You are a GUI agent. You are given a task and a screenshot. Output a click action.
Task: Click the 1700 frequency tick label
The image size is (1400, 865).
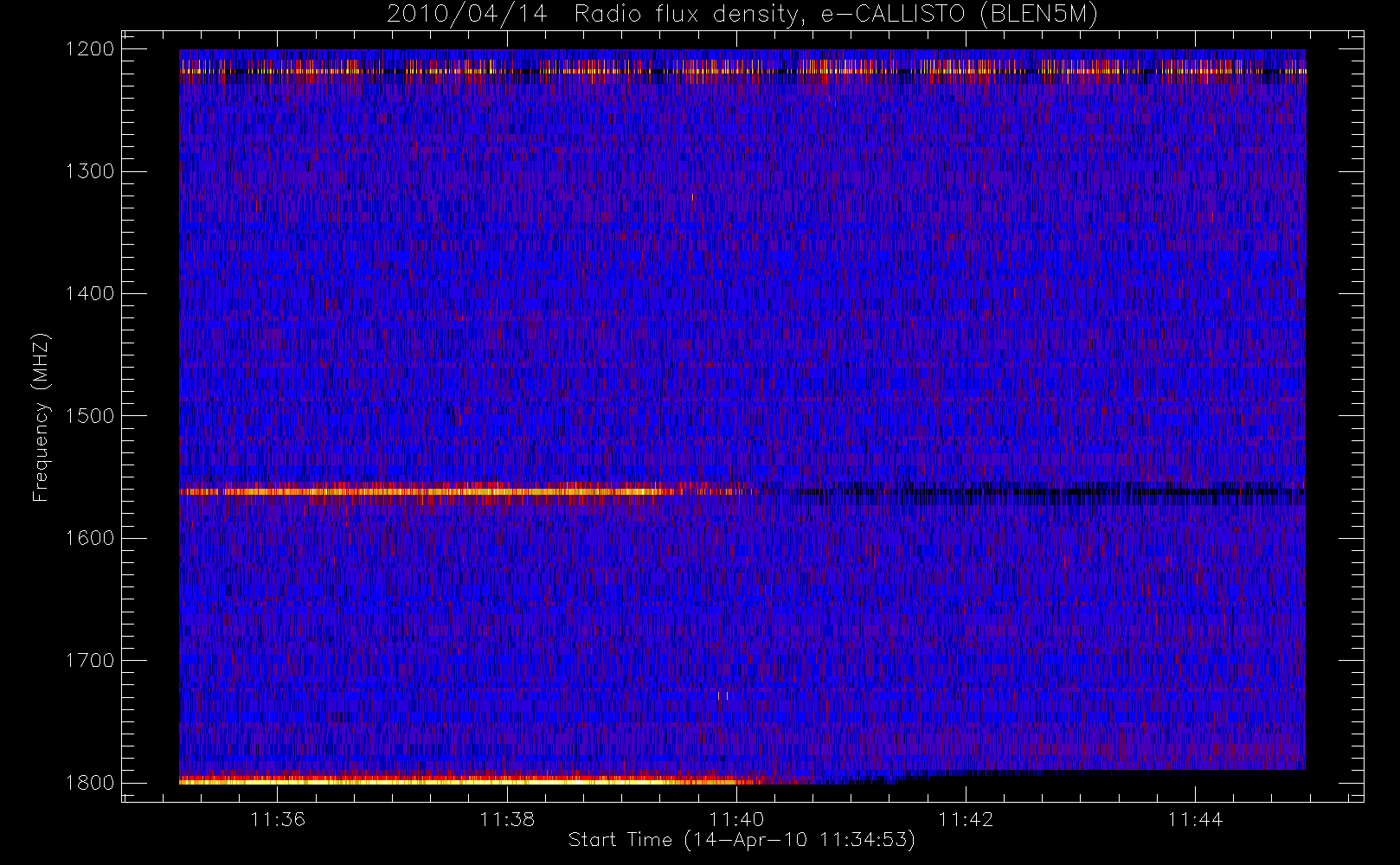coord(90,660)
